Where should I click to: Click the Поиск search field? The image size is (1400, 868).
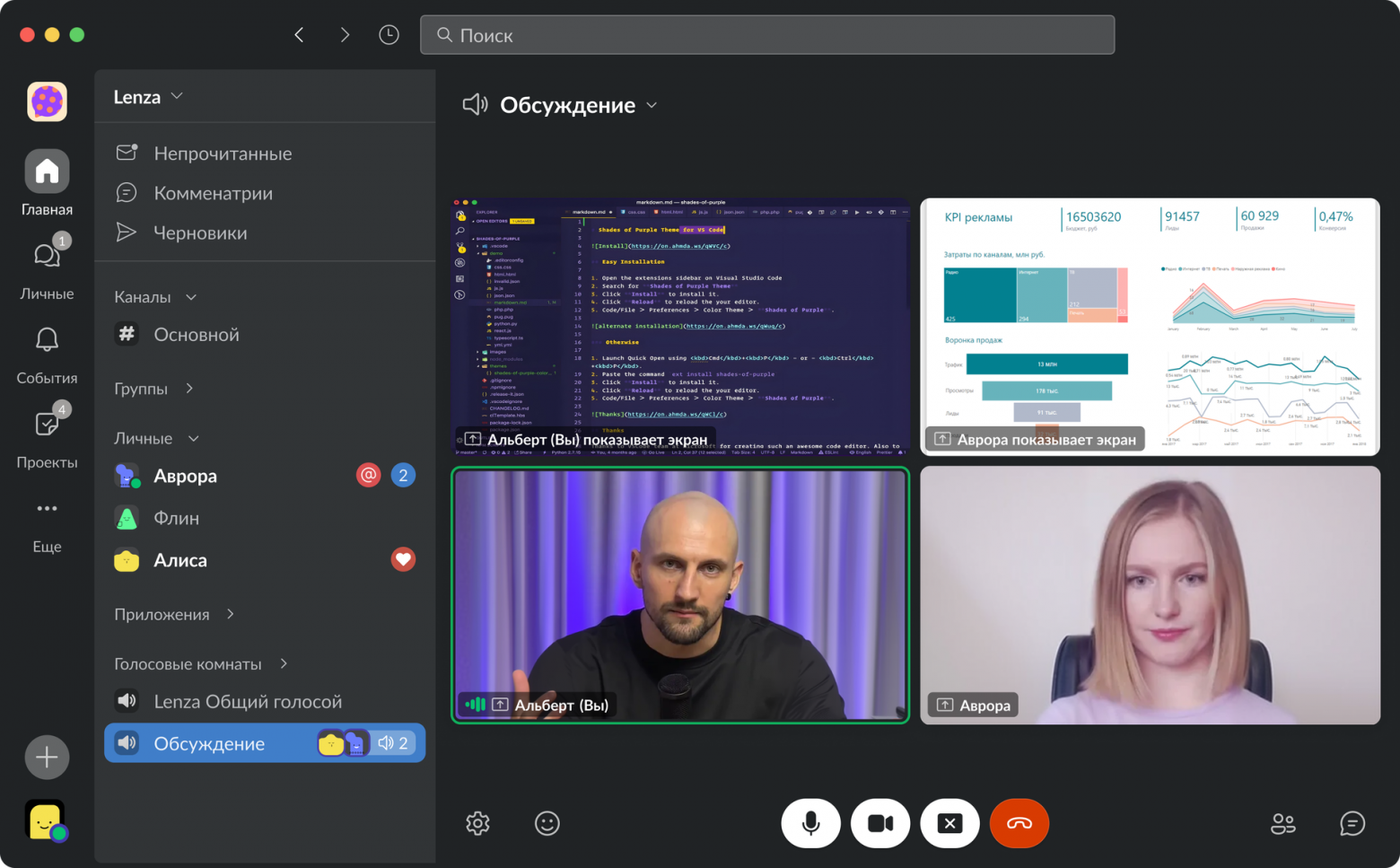pos(767,35)
